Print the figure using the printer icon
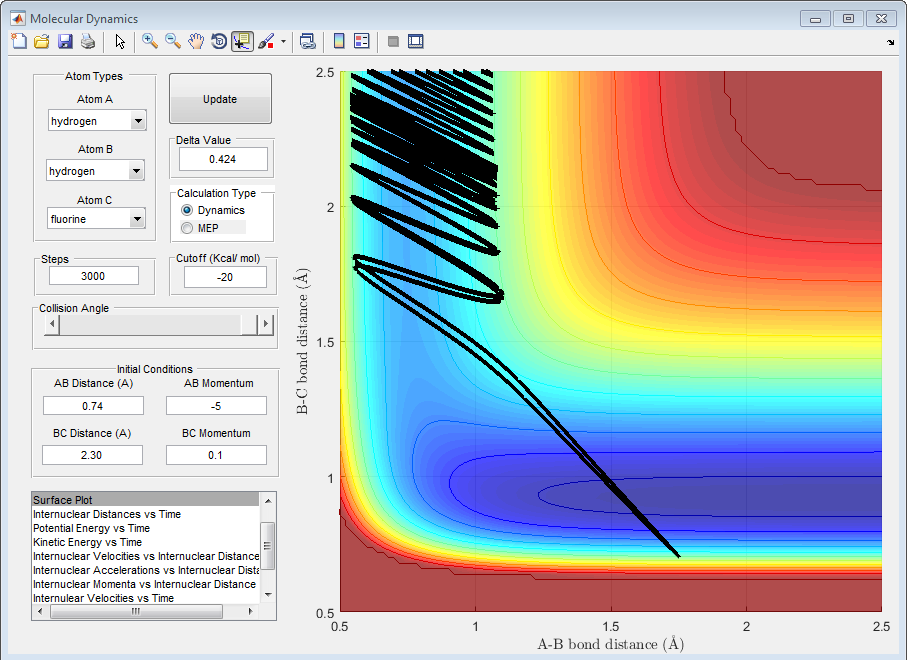 coord(88,41)
